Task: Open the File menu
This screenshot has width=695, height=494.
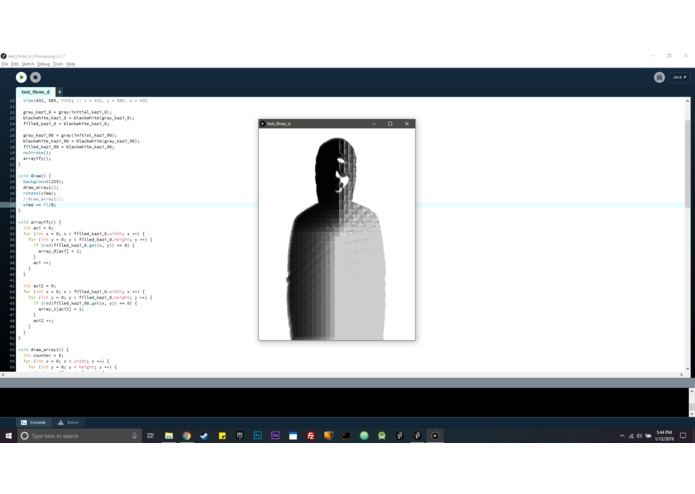Action: pos(4,64)
